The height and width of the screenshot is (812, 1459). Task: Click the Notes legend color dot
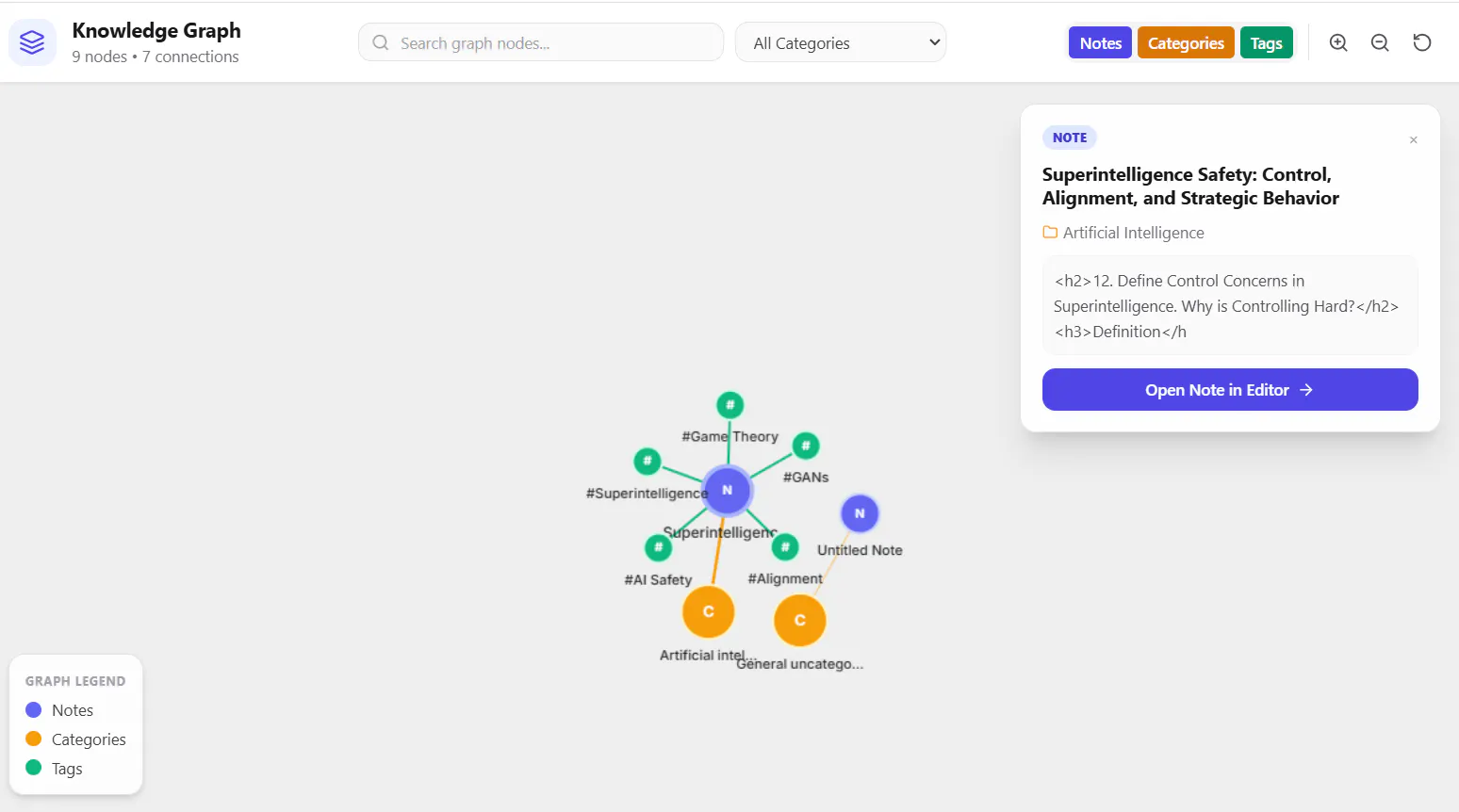34,710
